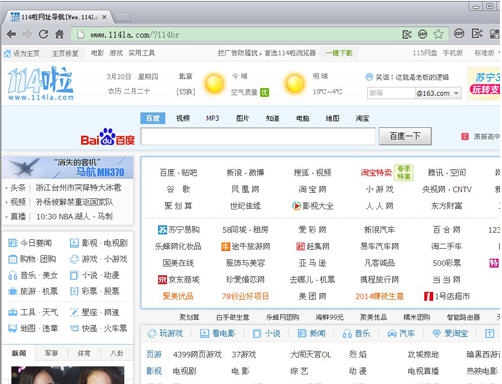
Task: Click the Baidu search input field
Action: coord(258,136)
